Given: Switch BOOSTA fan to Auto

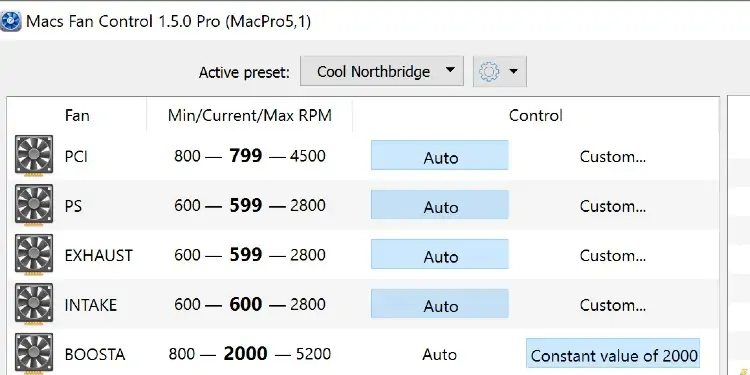Looking at the screenshot, I should tap(440, 354).
